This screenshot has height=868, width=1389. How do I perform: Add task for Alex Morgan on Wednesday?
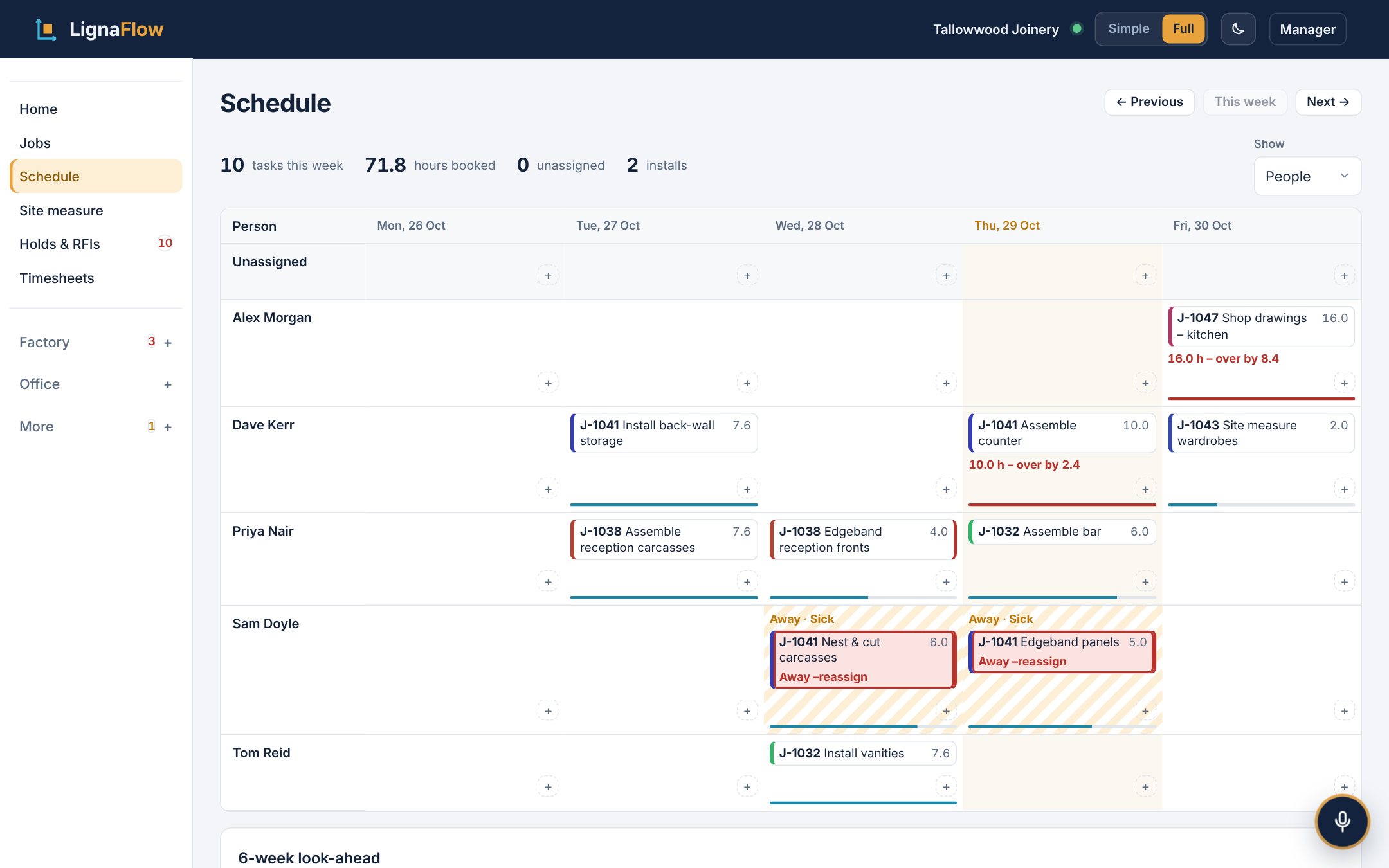(x=946, y=383)
